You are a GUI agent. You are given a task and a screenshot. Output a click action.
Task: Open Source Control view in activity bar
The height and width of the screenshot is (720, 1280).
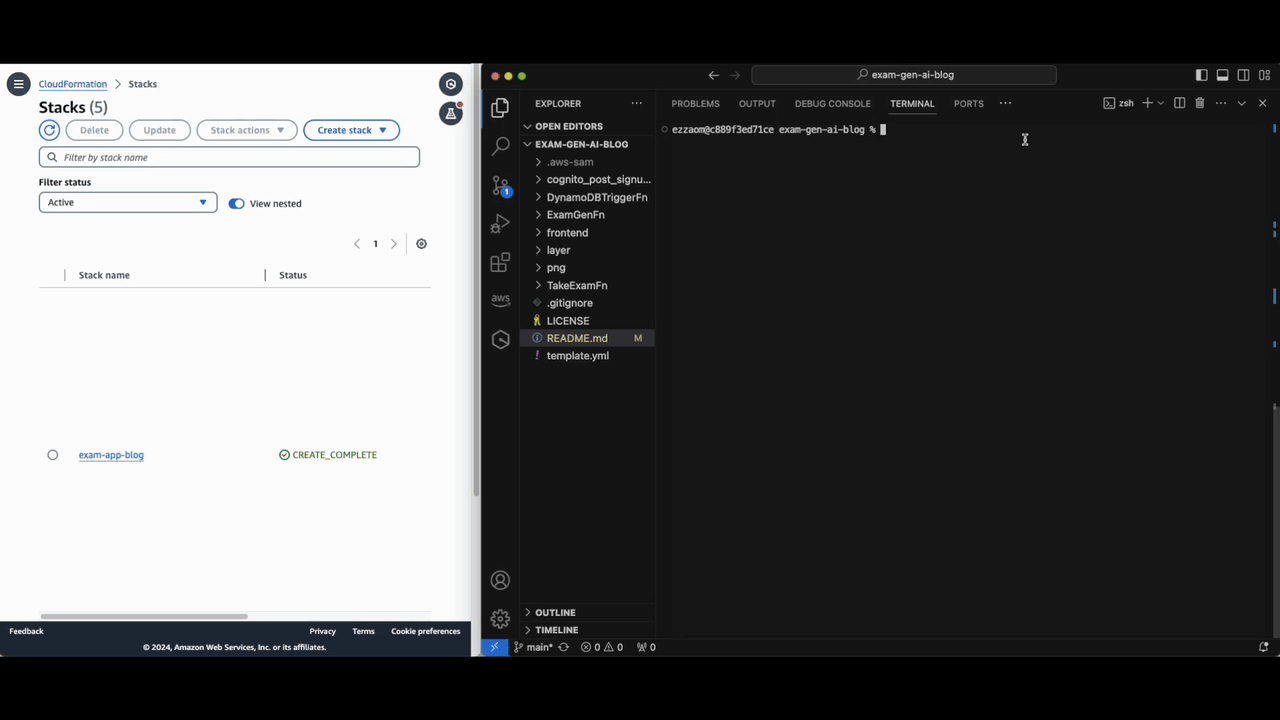[501, 185]
